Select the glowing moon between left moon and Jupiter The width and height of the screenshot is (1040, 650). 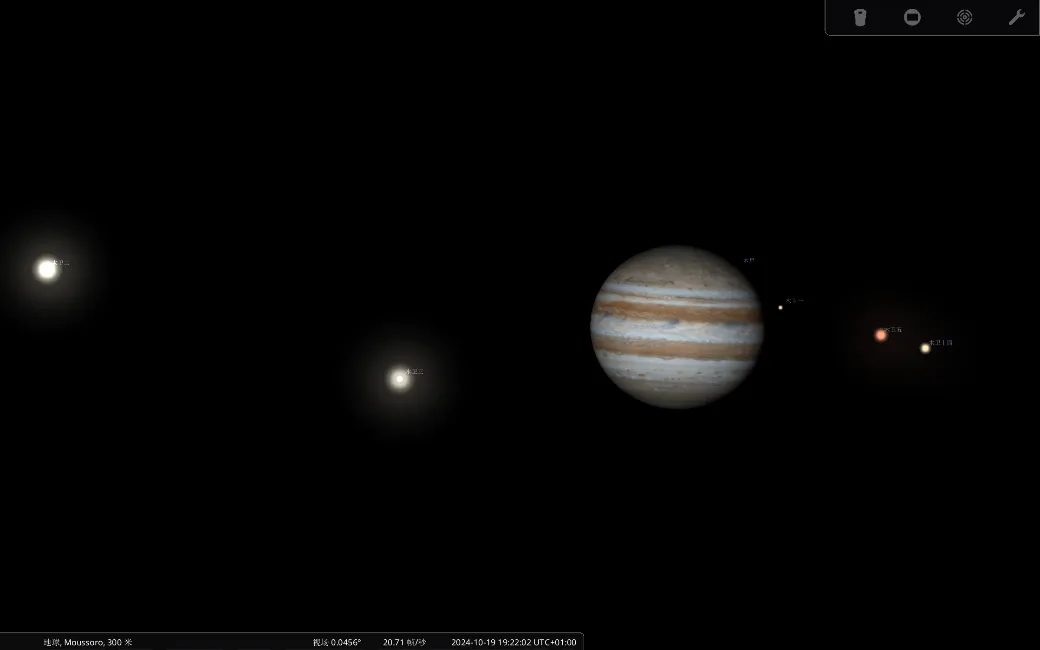pyautogui.click(x=399, y=378)
